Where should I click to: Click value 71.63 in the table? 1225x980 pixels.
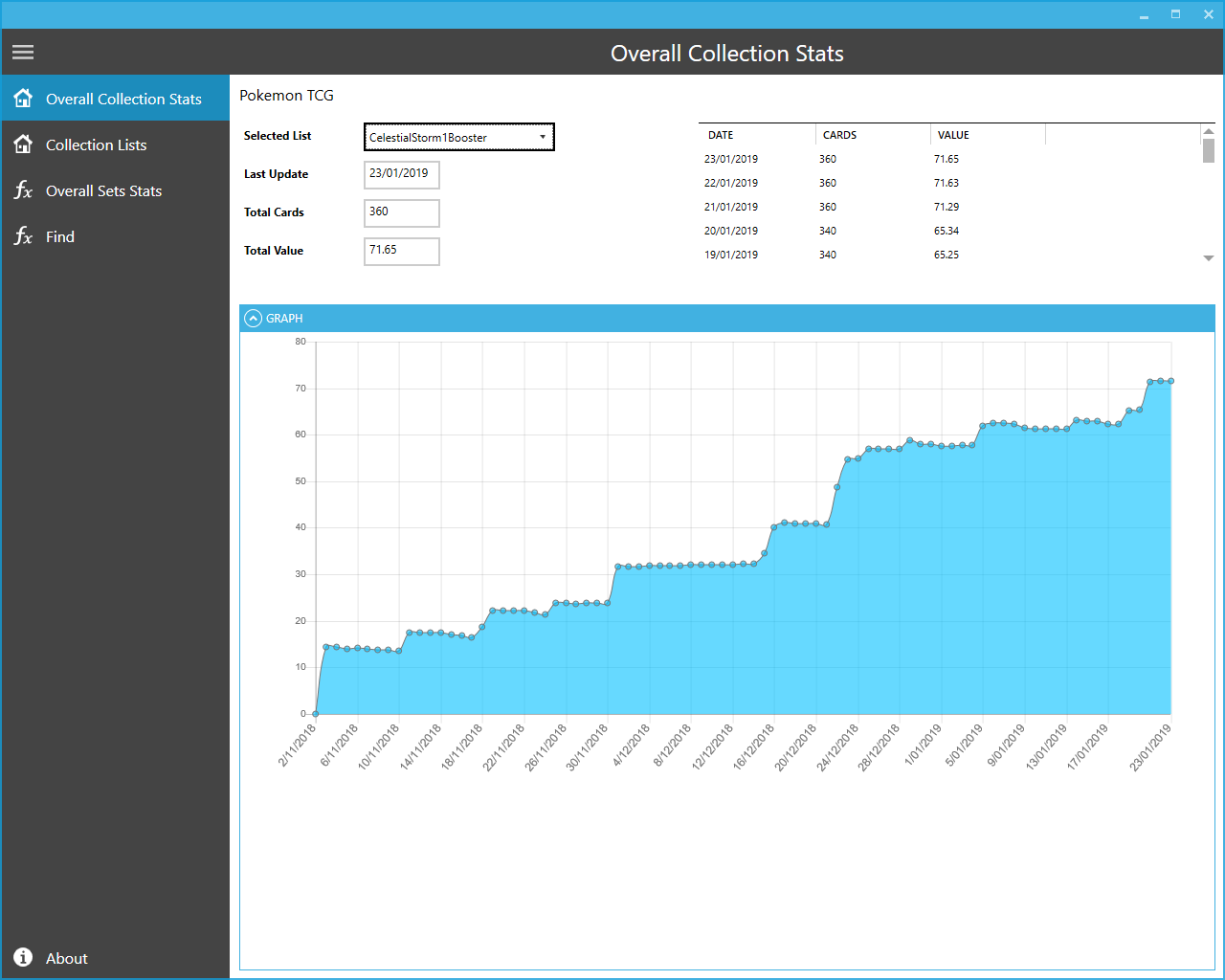click(947, 183)
